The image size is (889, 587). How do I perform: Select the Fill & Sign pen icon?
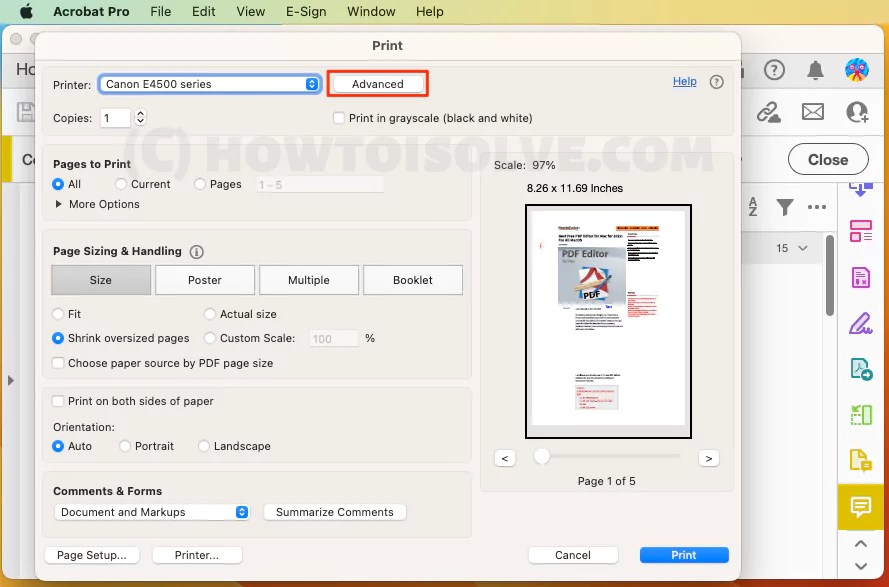point(860,322)
